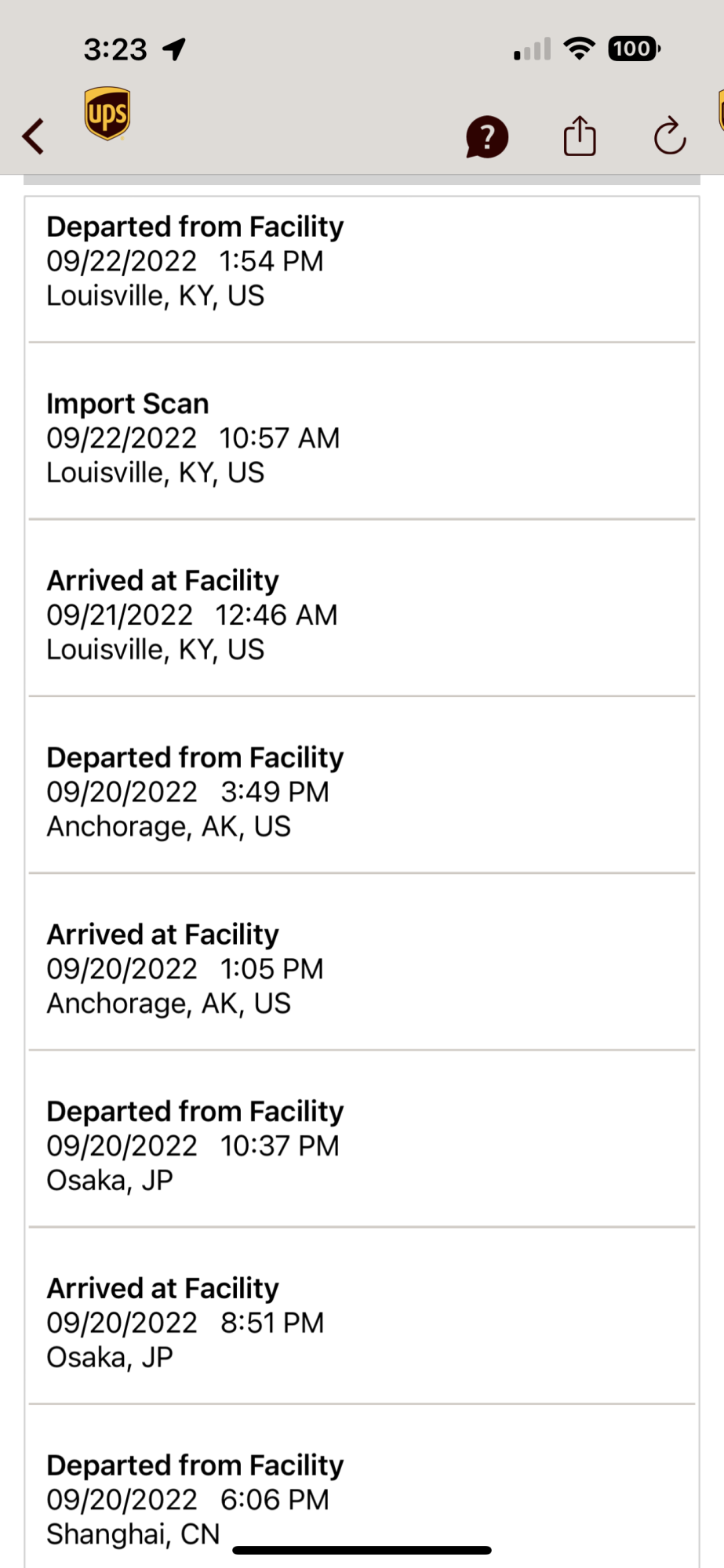
Task: Tap the 3:23 clock in status bar
Action: tap(115, 50)
